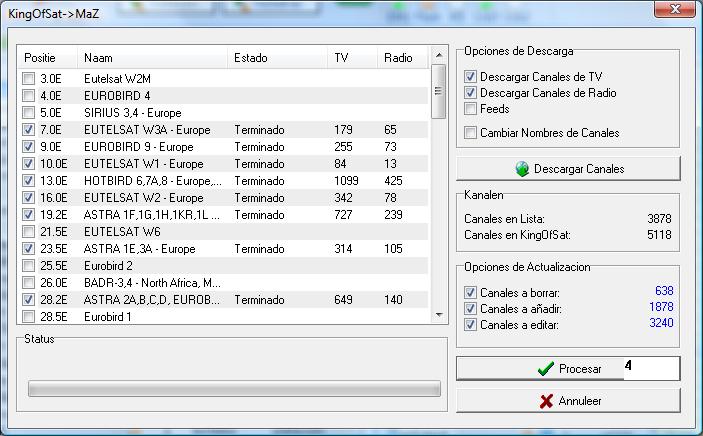The height and width of the screenshot is (436, 703).
Task: Check the 4.0E EUROBIRD 4 checkbox
Action: tap(28, 96)
